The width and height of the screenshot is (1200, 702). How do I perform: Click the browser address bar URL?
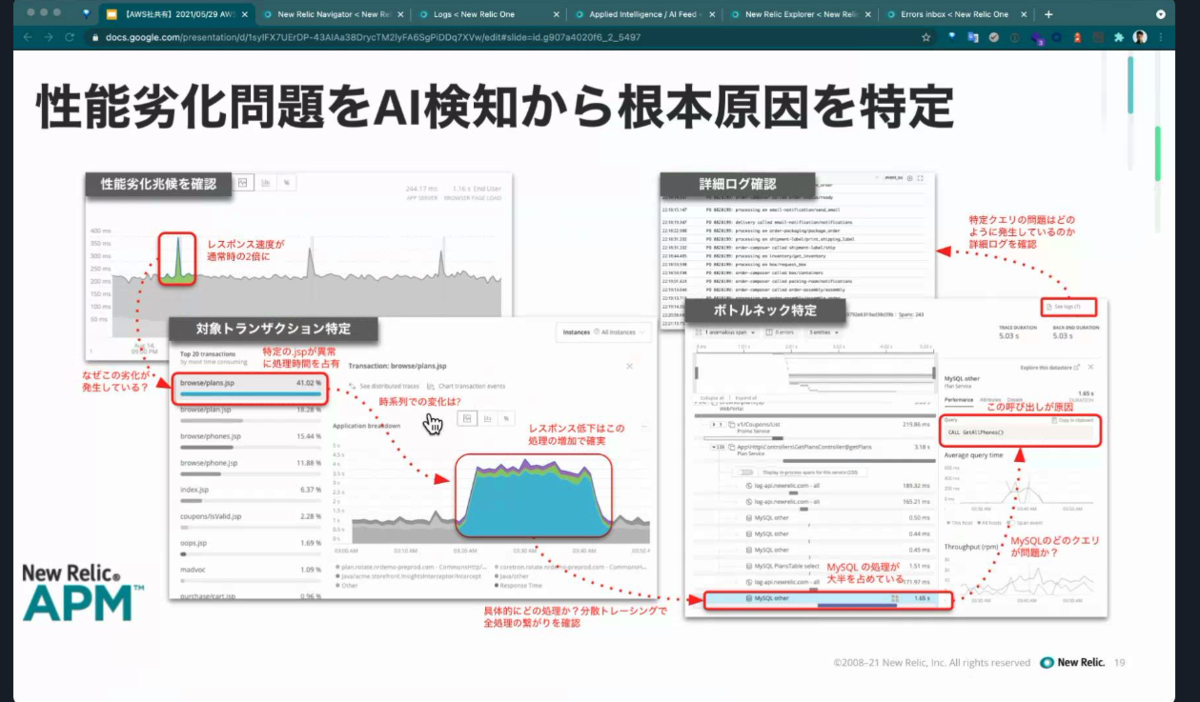pos(371,37)
